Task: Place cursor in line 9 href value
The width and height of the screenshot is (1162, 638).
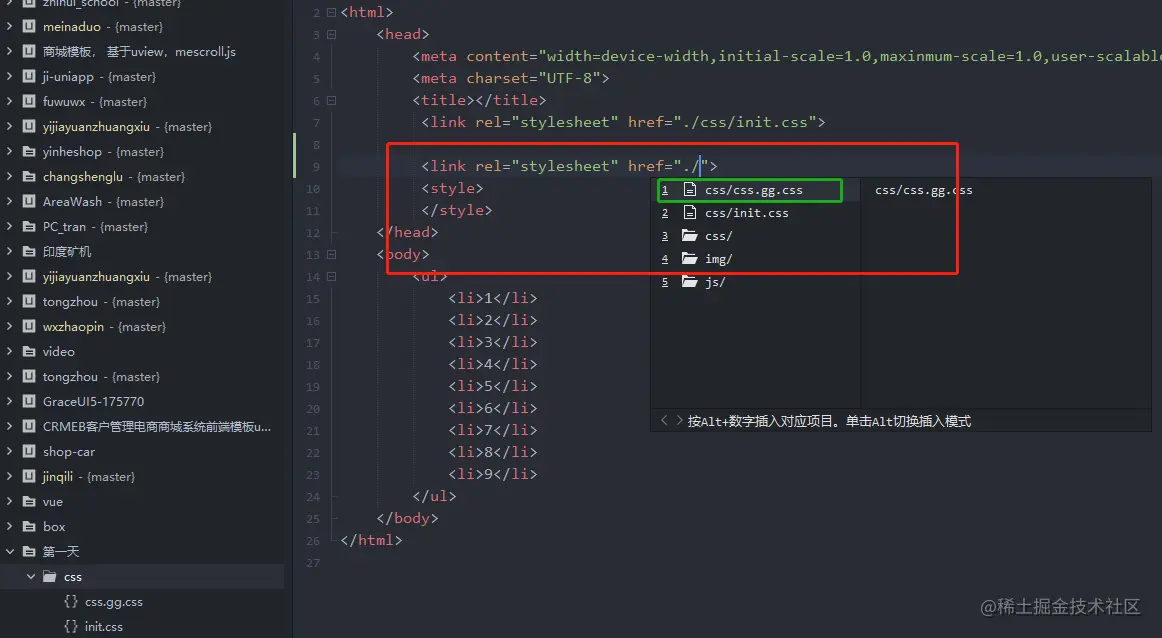Action: pos(691,166)
